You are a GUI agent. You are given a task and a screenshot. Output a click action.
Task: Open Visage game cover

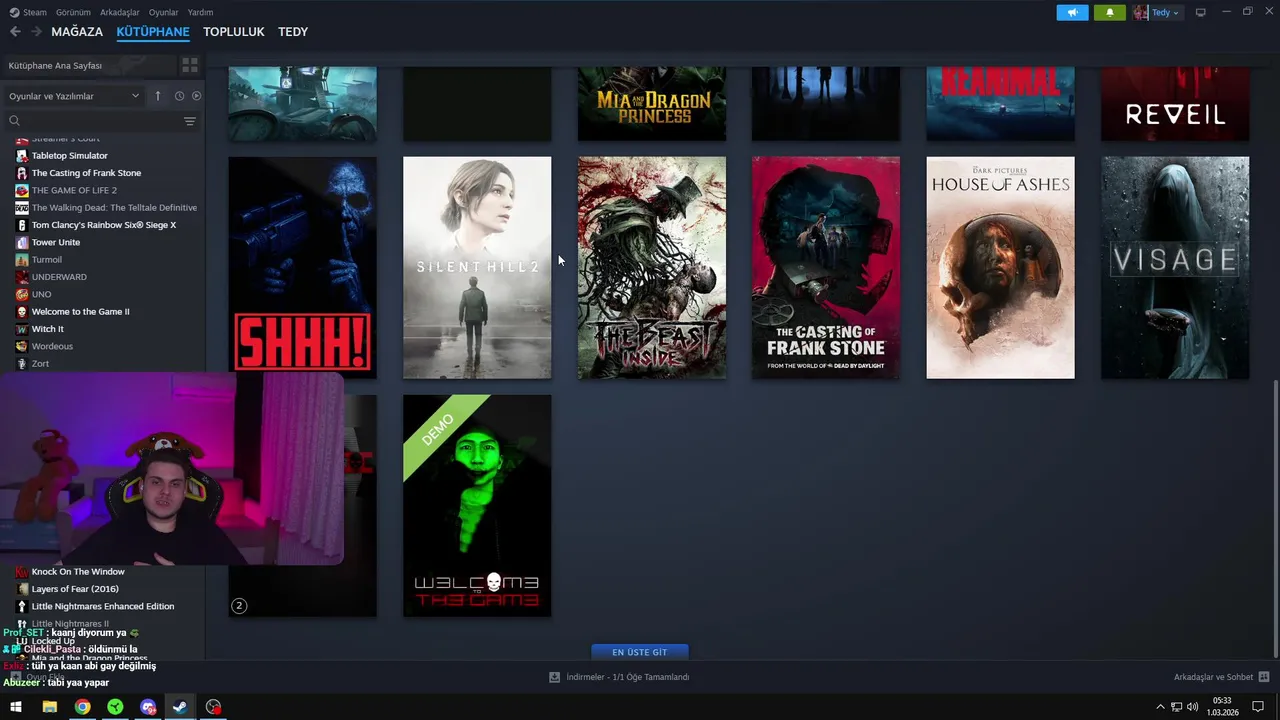pos(1175,267)
